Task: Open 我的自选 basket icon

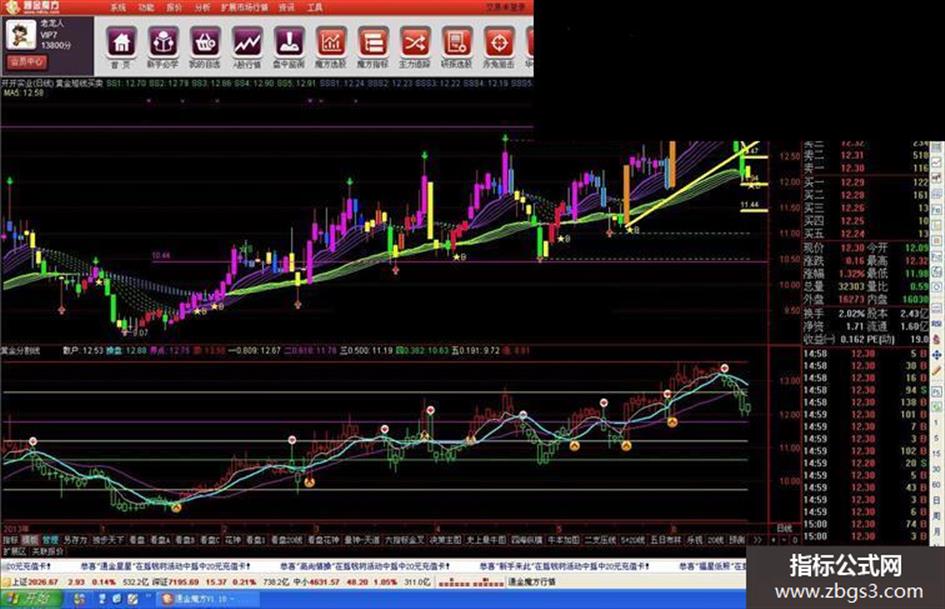Action: click(x=205, y=42)
